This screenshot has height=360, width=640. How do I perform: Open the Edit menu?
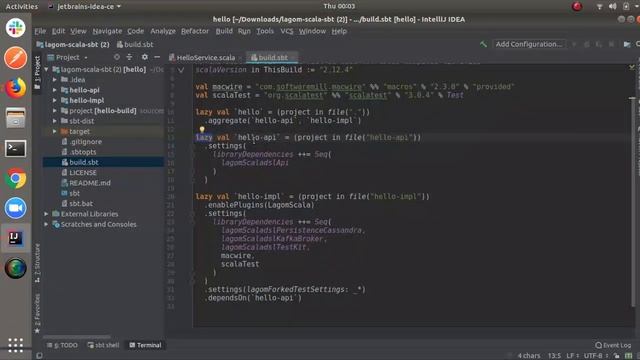pyautogui.click(x=58, y=31)
